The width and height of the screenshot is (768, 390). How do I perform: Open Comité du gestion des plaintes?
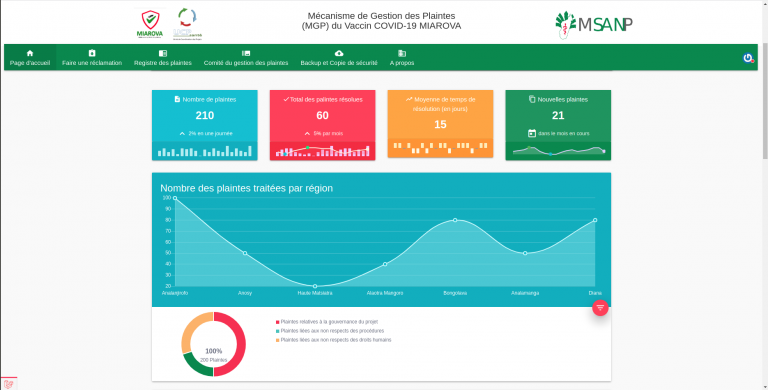click(246, 57)
